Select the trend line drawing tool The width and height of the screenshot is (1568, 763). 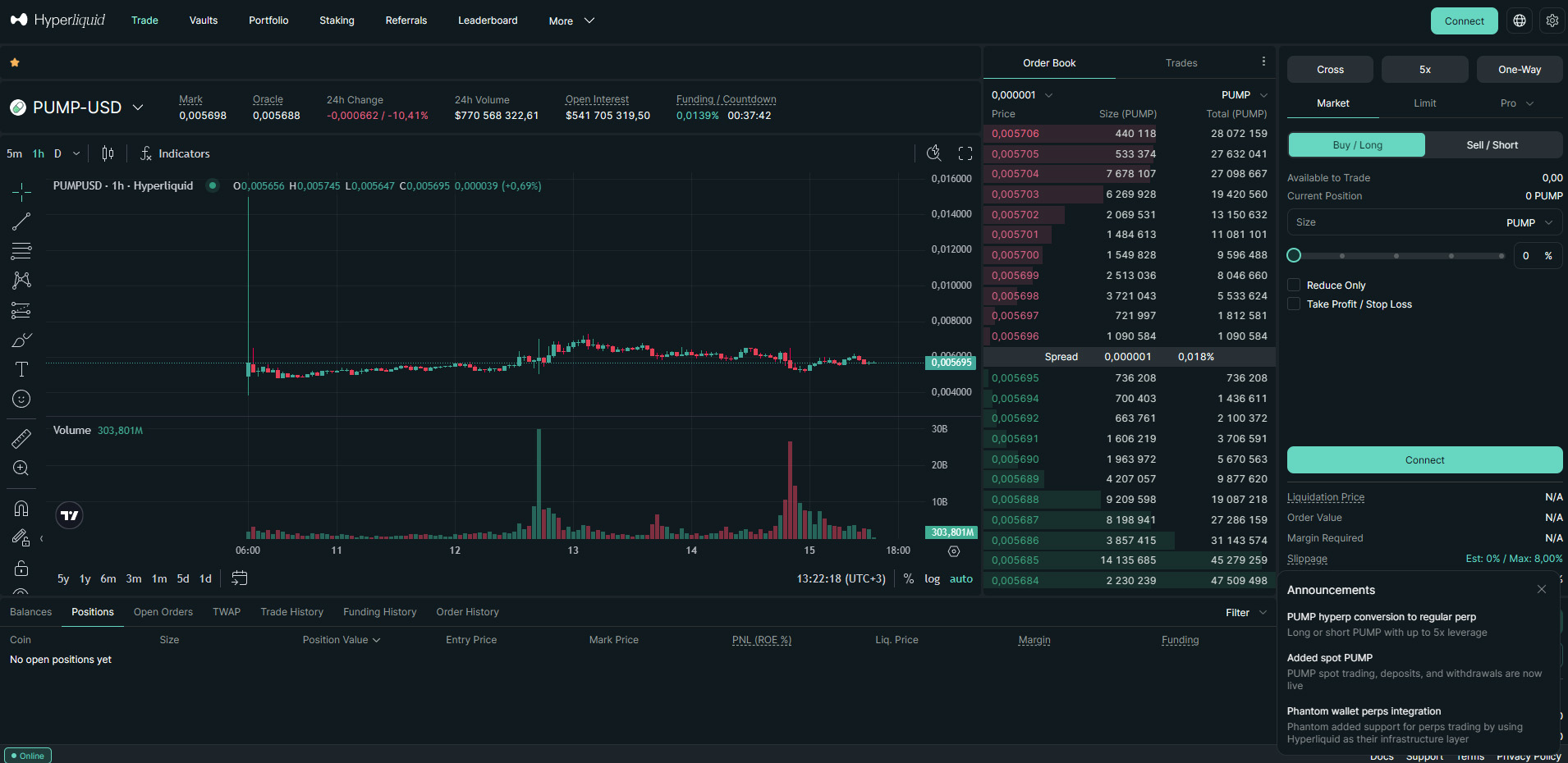click(21, 221)
